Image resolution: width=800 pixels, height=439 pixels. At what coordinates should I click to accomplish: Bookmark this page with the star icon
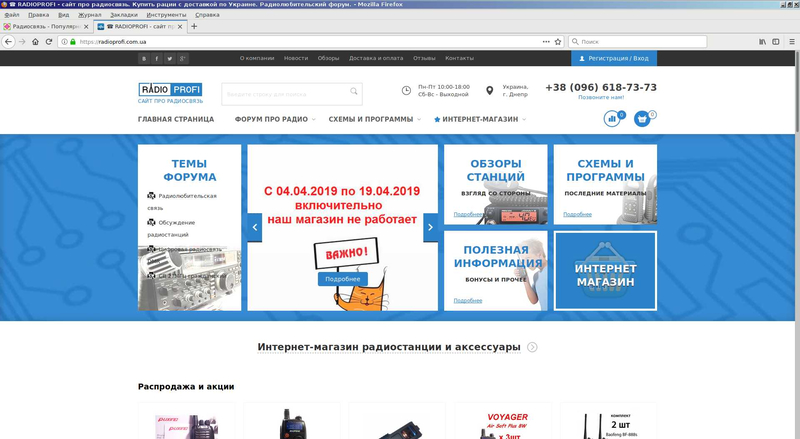pos(558,42)
